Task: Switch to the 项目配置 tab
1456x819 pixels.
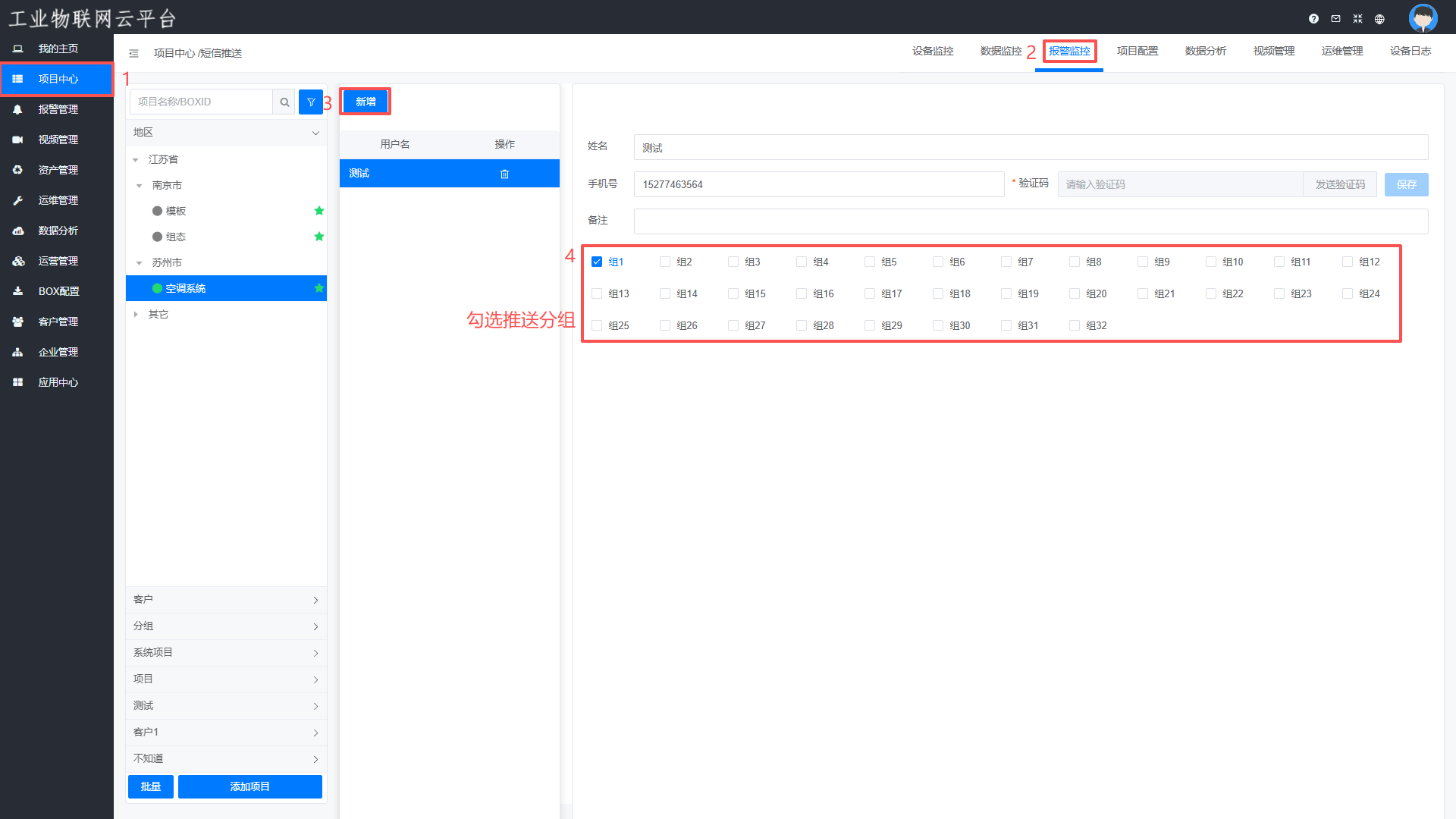Action: 1137,52
